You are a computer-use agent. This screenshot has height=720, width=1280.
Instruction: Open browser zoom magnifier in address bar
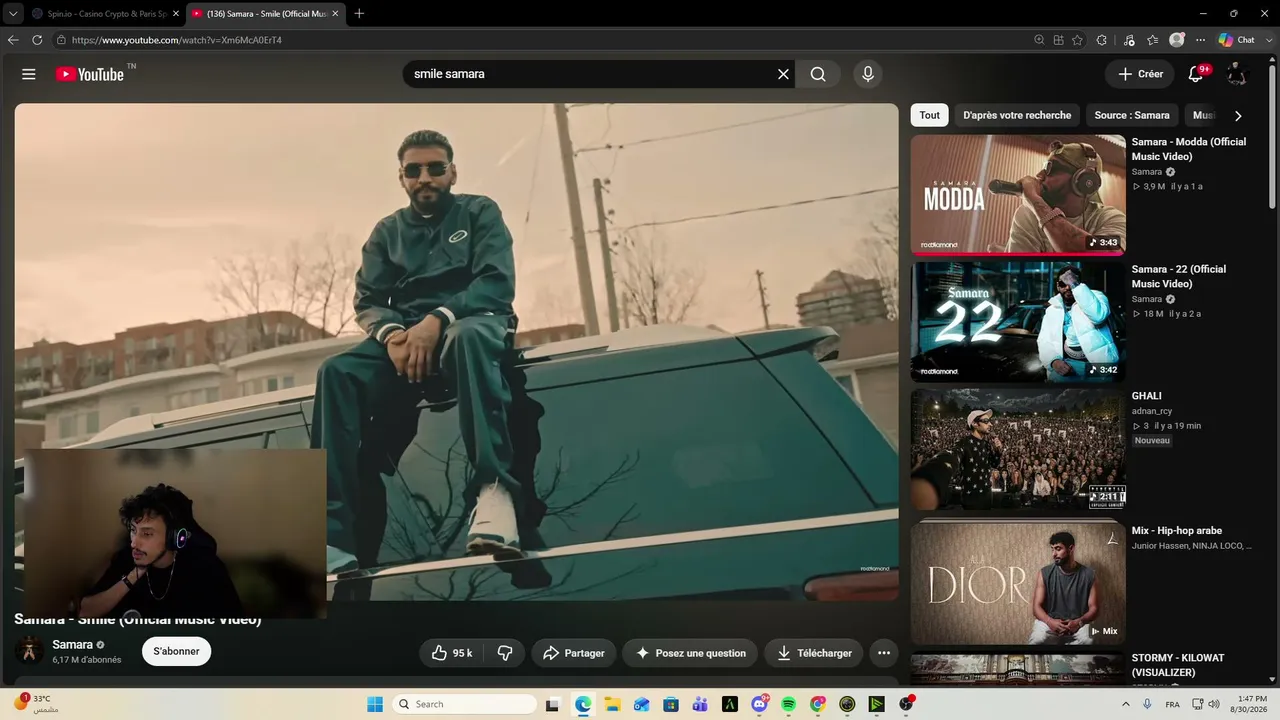point(1039,40)
